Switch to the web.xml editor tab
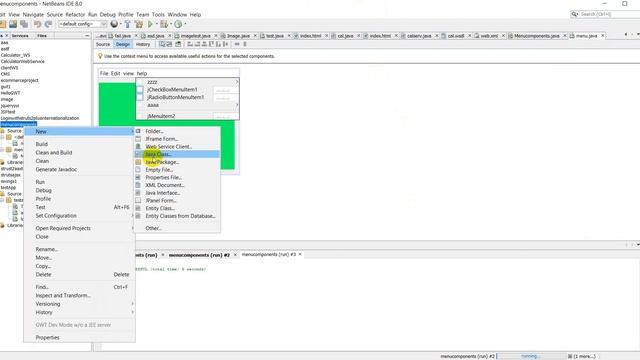This screenshot has width=640, height=360. (x=488, y=36)
